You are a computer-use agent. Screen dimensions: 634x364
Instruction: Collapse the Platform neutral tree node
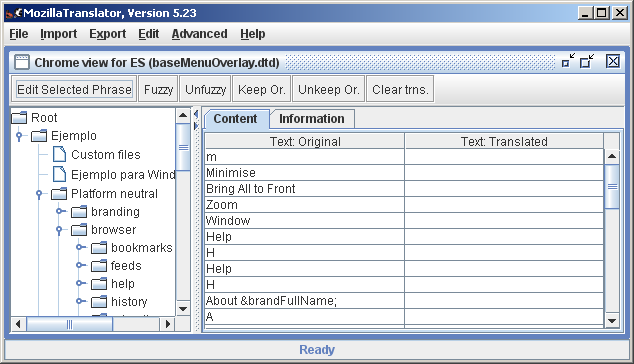(39, 194)
